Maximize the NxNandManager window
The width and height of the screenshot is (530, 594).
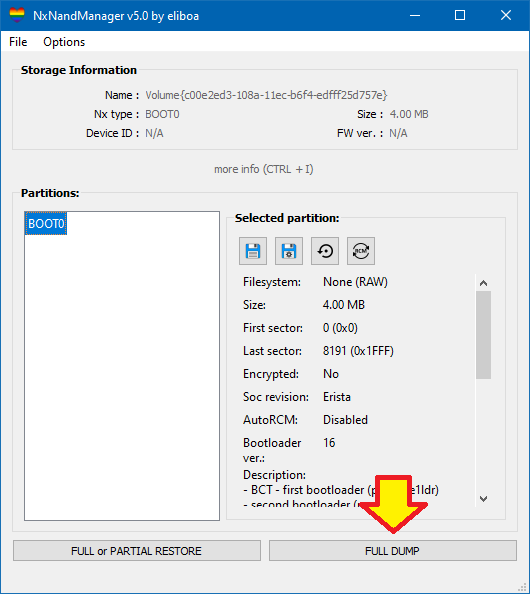pos(460,15)
